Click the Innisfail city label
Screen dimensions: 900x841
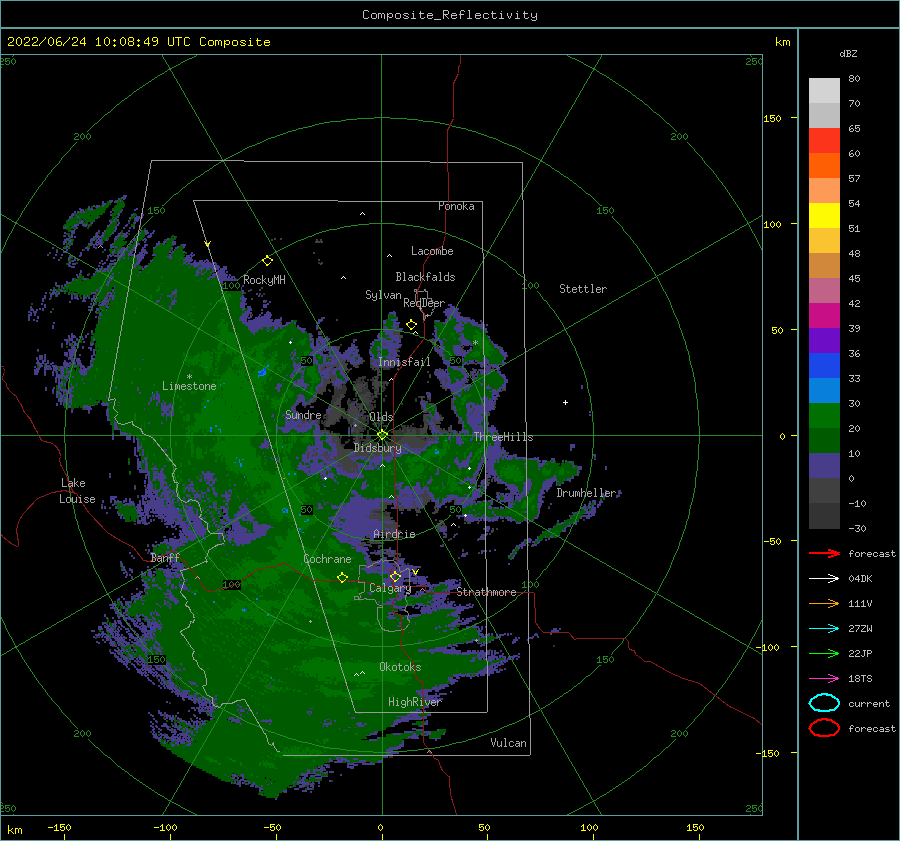point(404,362)
